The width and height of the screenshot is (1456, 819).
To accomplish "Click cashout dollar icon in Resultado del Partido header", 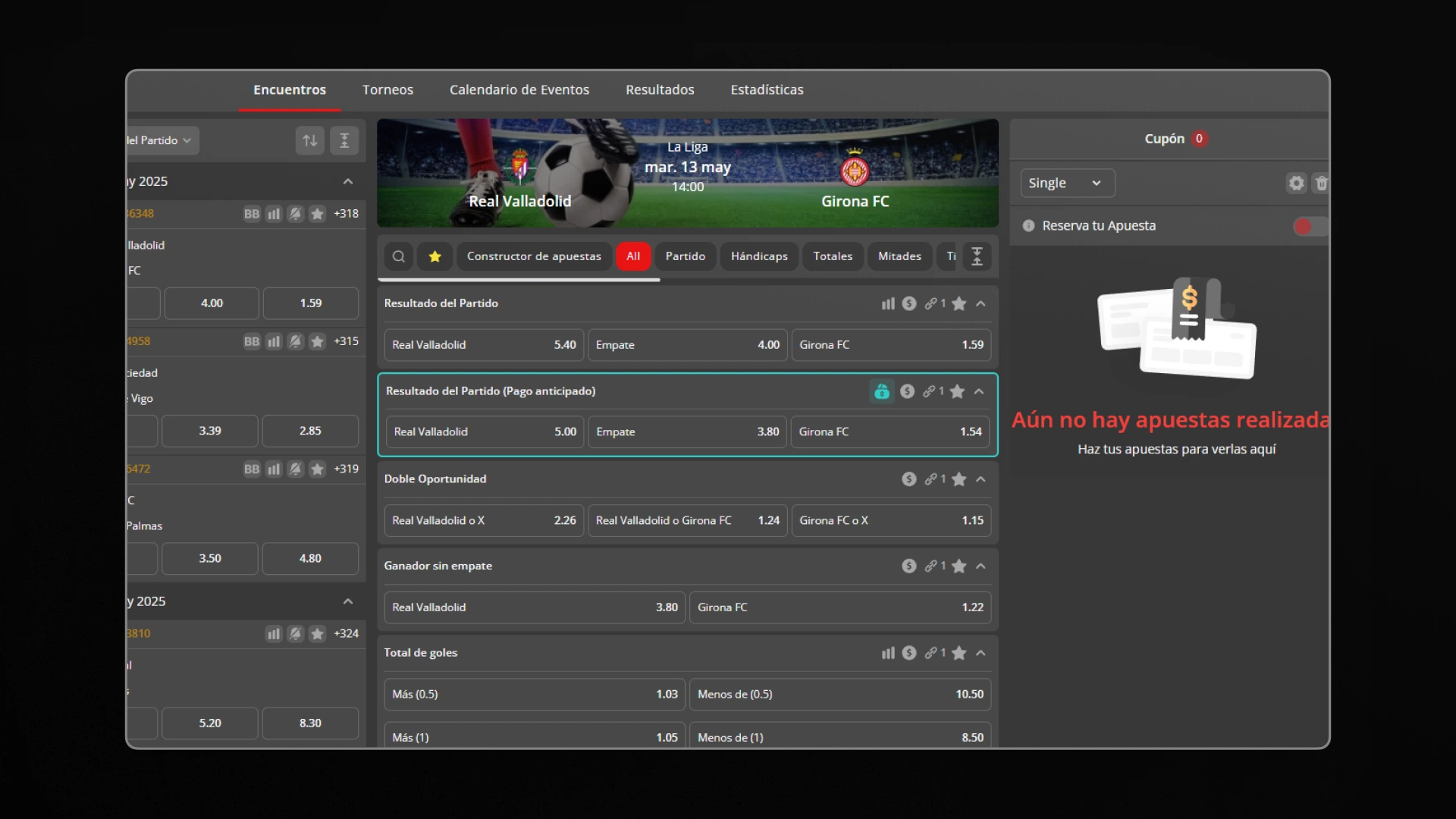I will 909,303.
